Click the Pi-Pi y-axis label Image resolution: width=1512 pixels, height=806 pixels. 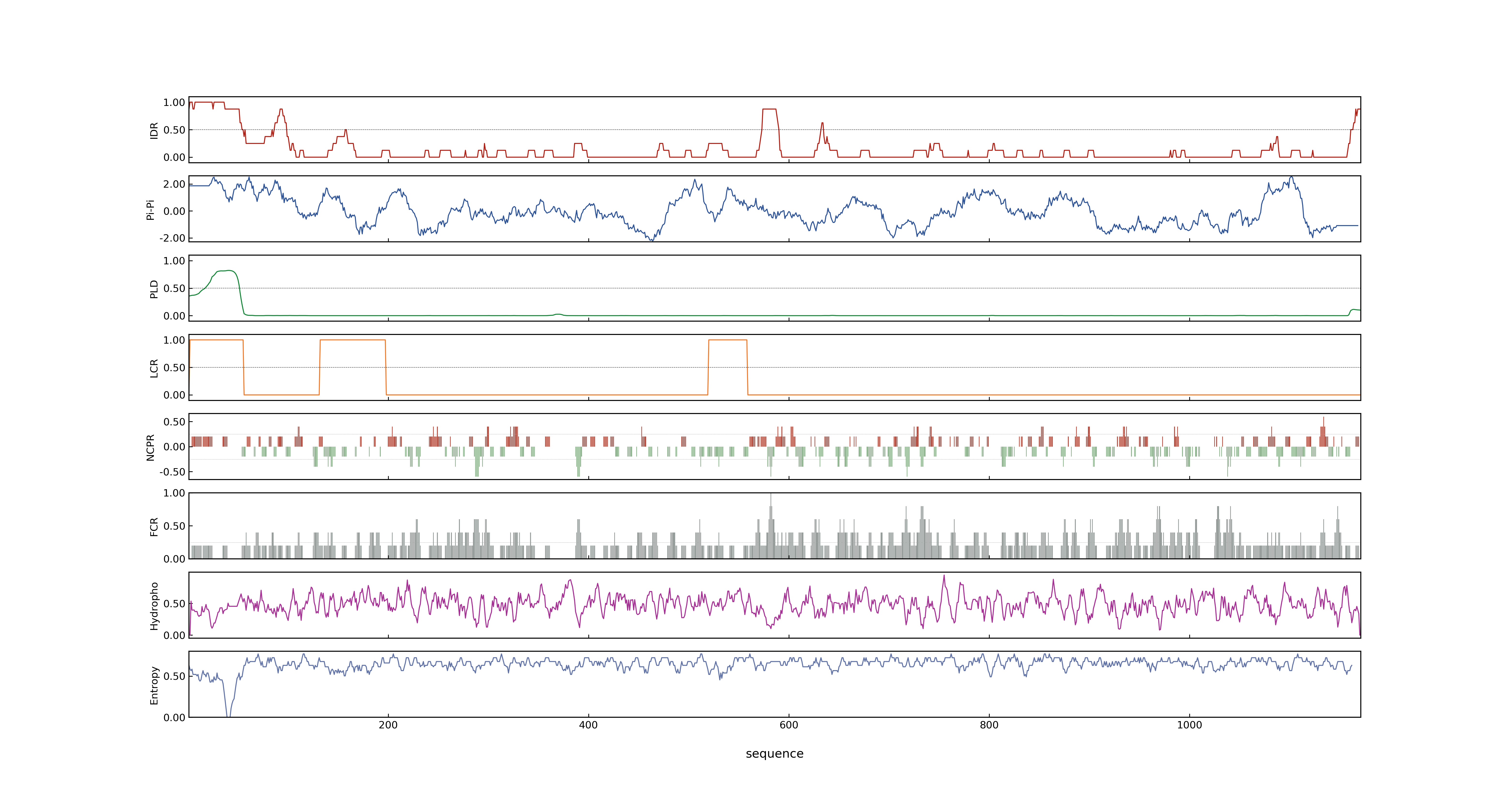(150, 209)
